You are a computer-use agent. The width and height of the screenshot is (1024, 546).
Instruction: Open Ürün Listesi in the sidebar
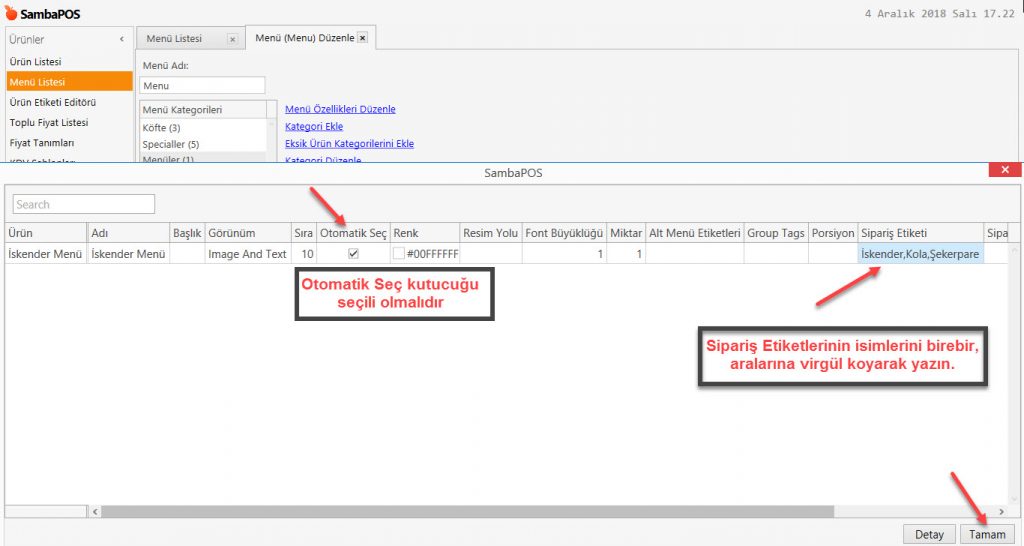pos(36,62)
